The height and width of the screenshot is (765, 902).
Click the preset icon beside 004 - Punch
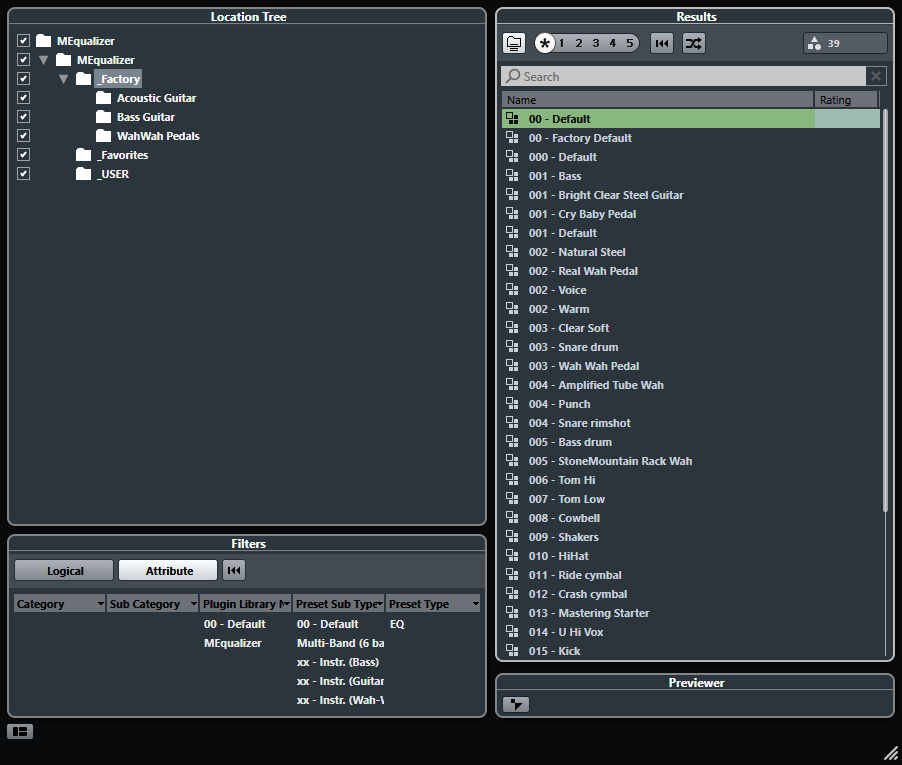pos(512,403)
